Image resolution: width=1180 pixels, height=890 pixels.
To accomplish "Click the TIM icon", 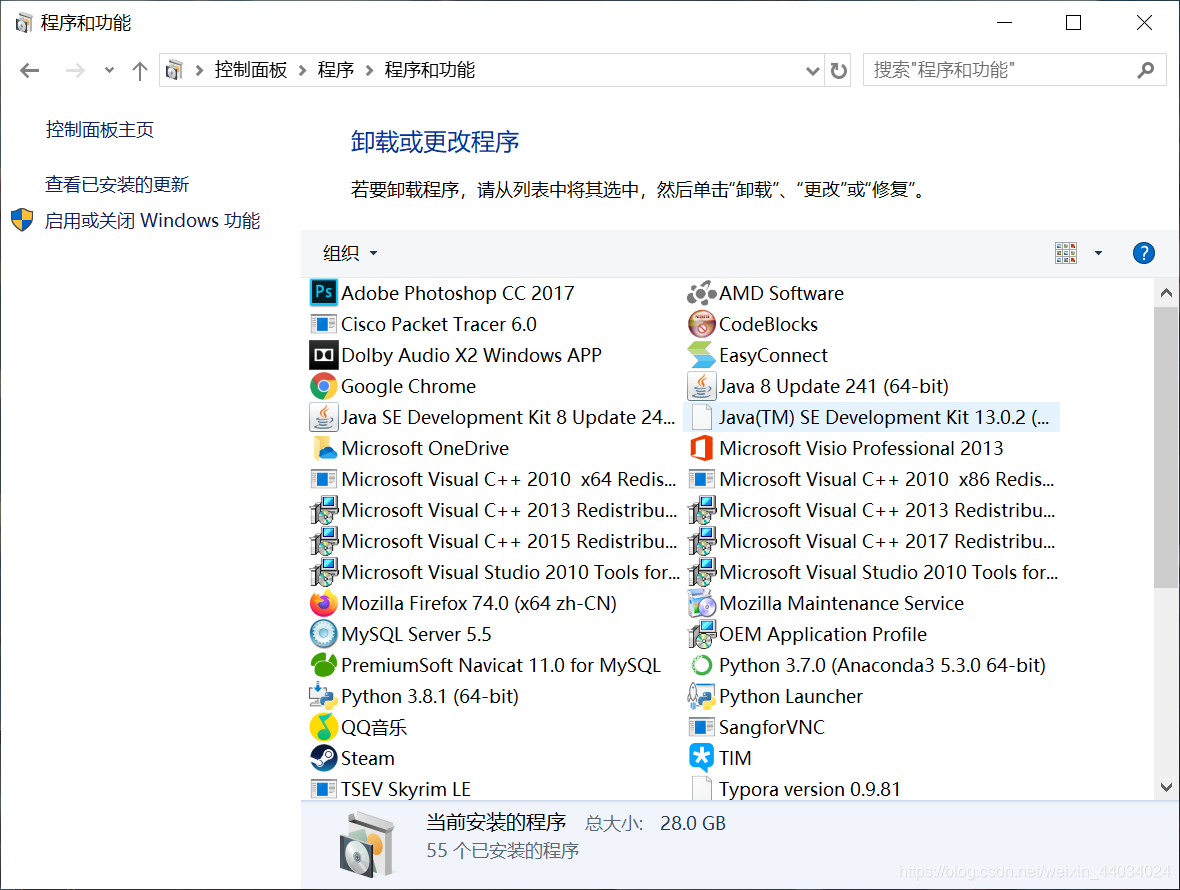I will click(x=701, y=758).
